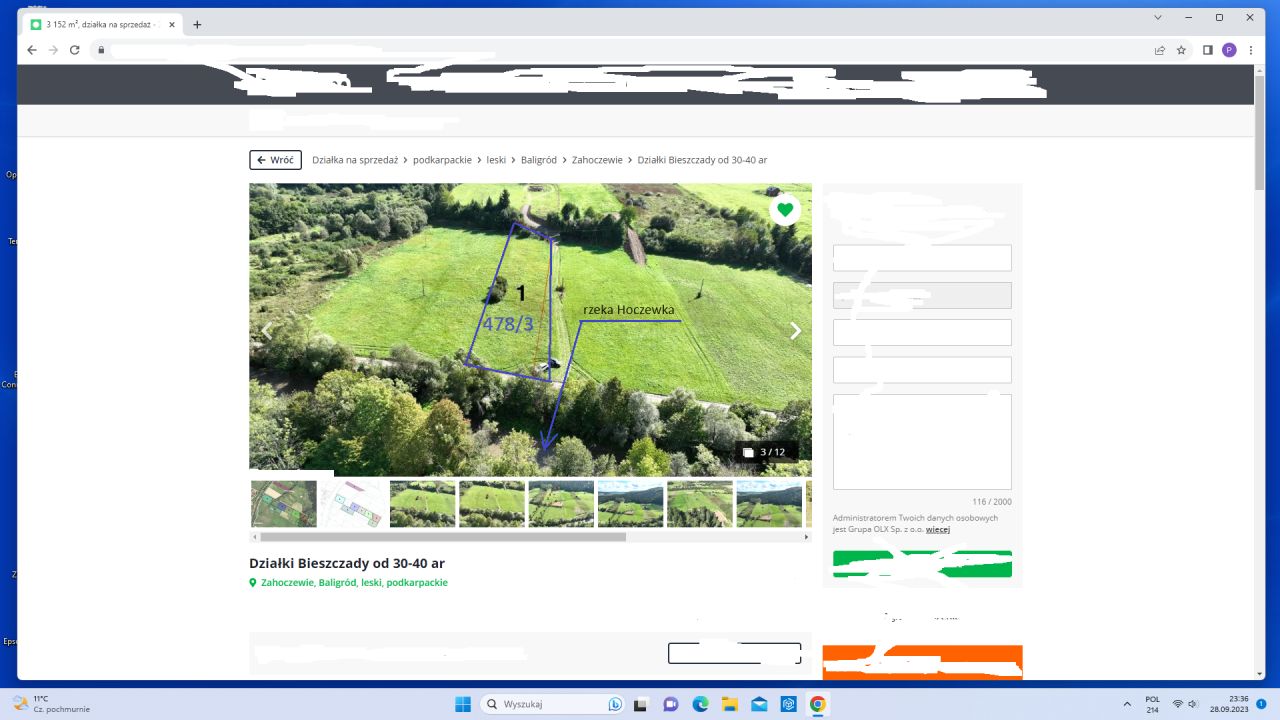Click the thumbnail strip right scroll arrow
Viewport: 1280px width, 720px height.
[x=807, y=537]
